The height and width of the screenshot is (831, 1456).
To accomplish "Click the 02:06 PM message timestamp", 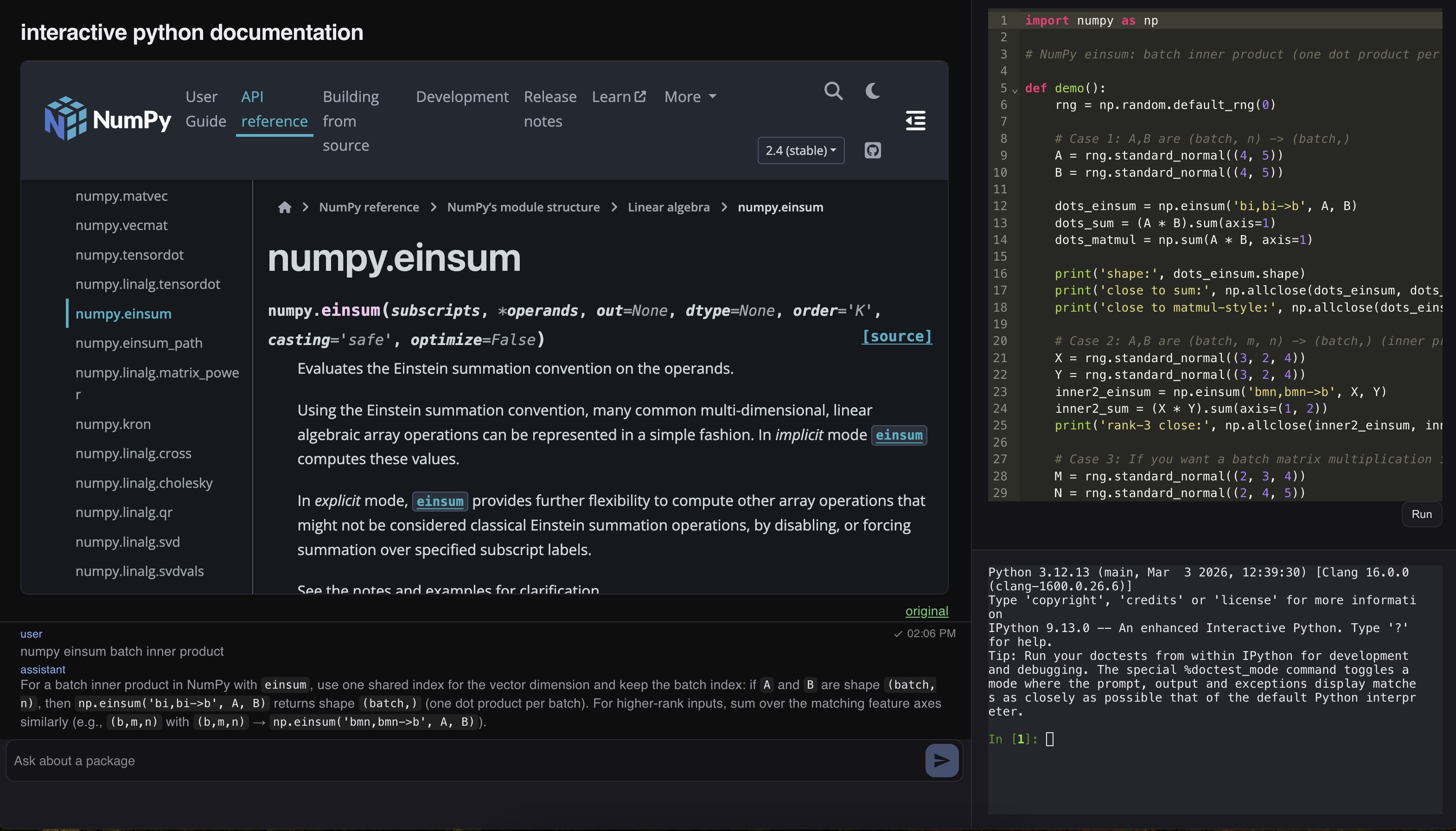I will [931, 633].
